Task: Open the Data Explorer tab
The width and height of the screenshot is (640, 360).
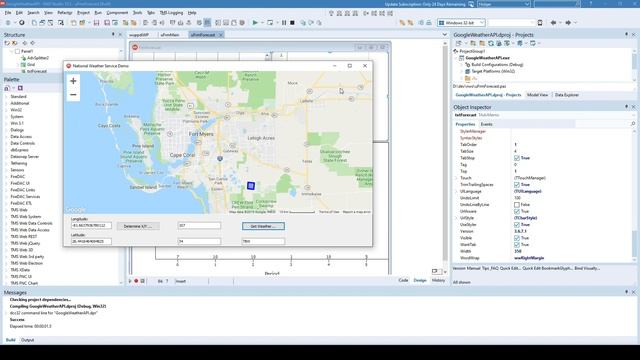Action: pos(567,95)
